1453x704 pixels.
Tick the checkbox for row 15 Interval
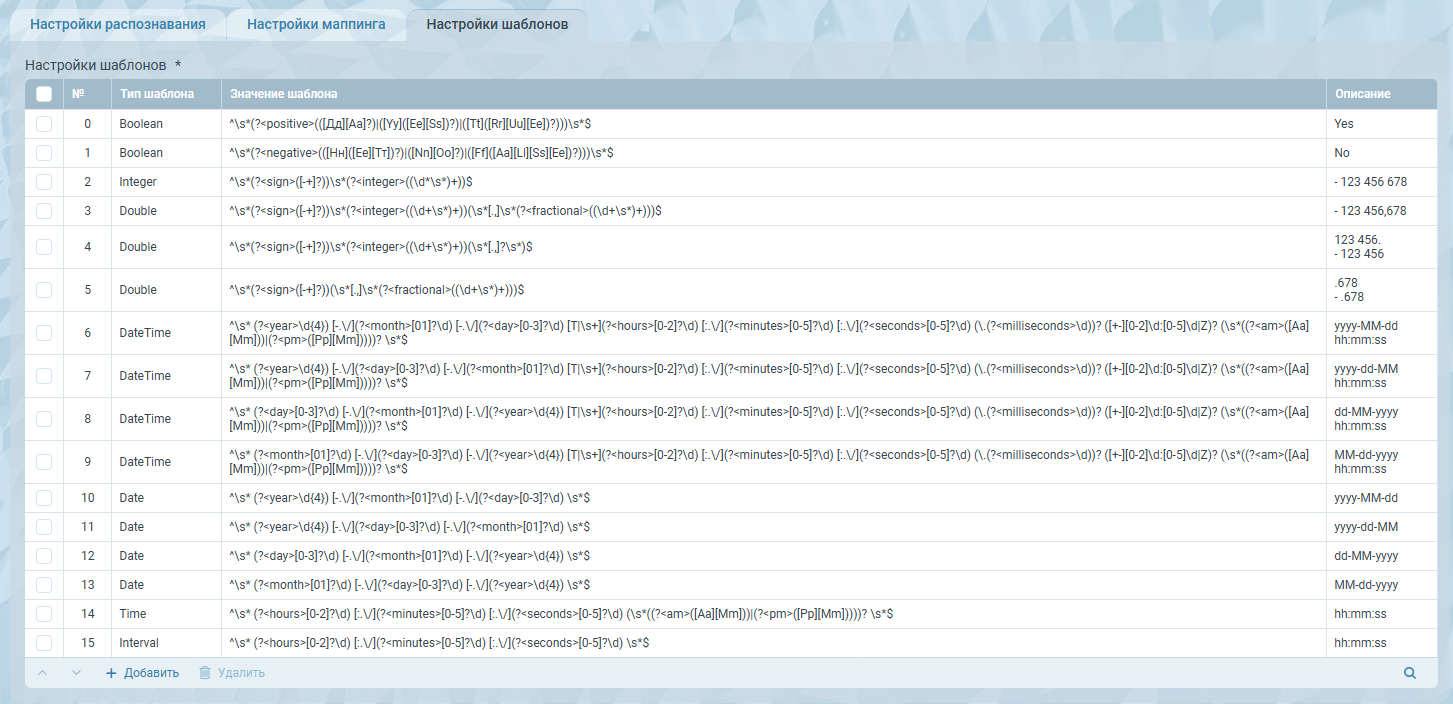coord(44,643)
